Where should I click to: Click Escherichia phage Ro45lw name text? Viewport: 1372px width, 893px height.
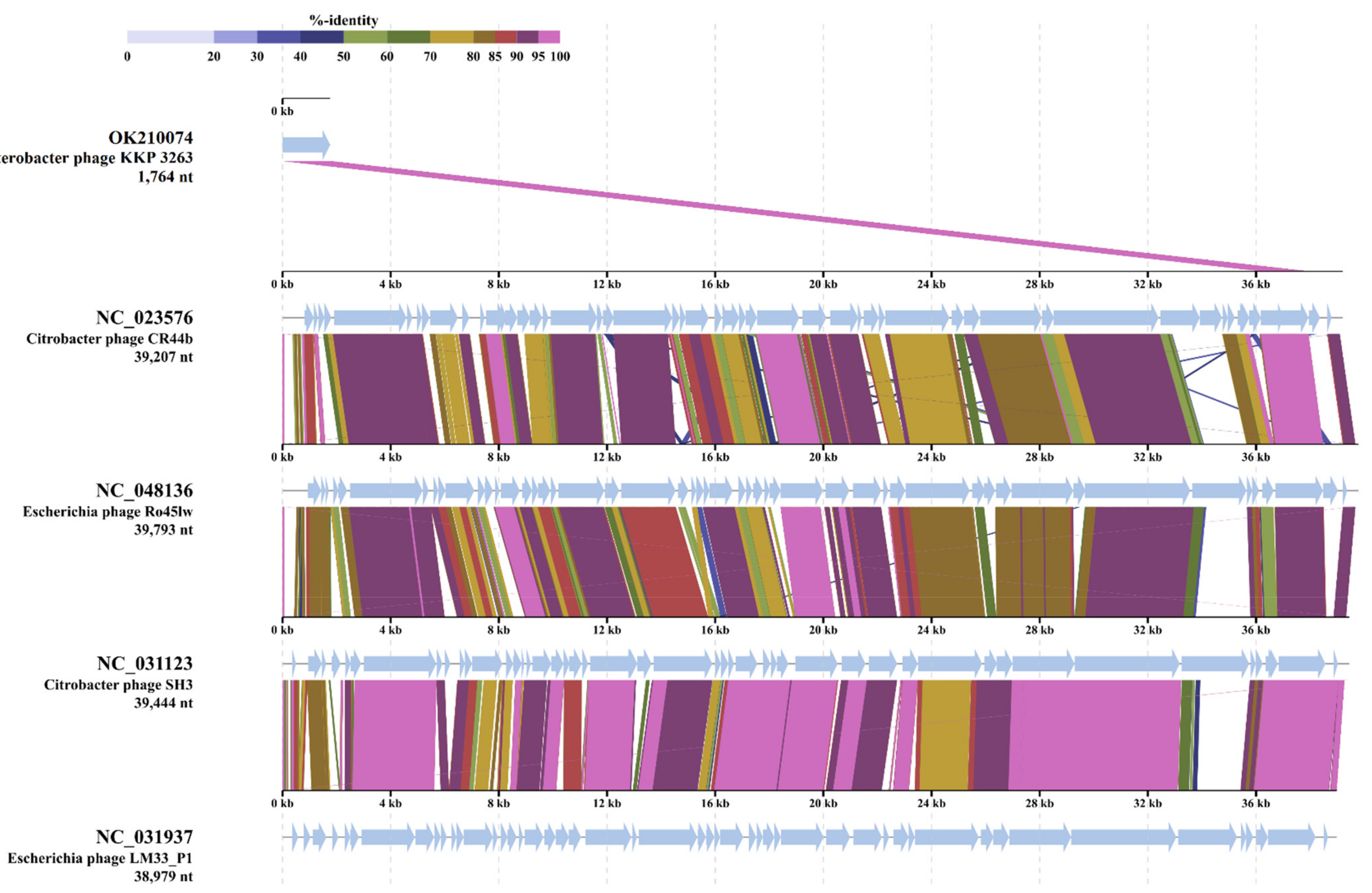[x=108, y=512]
